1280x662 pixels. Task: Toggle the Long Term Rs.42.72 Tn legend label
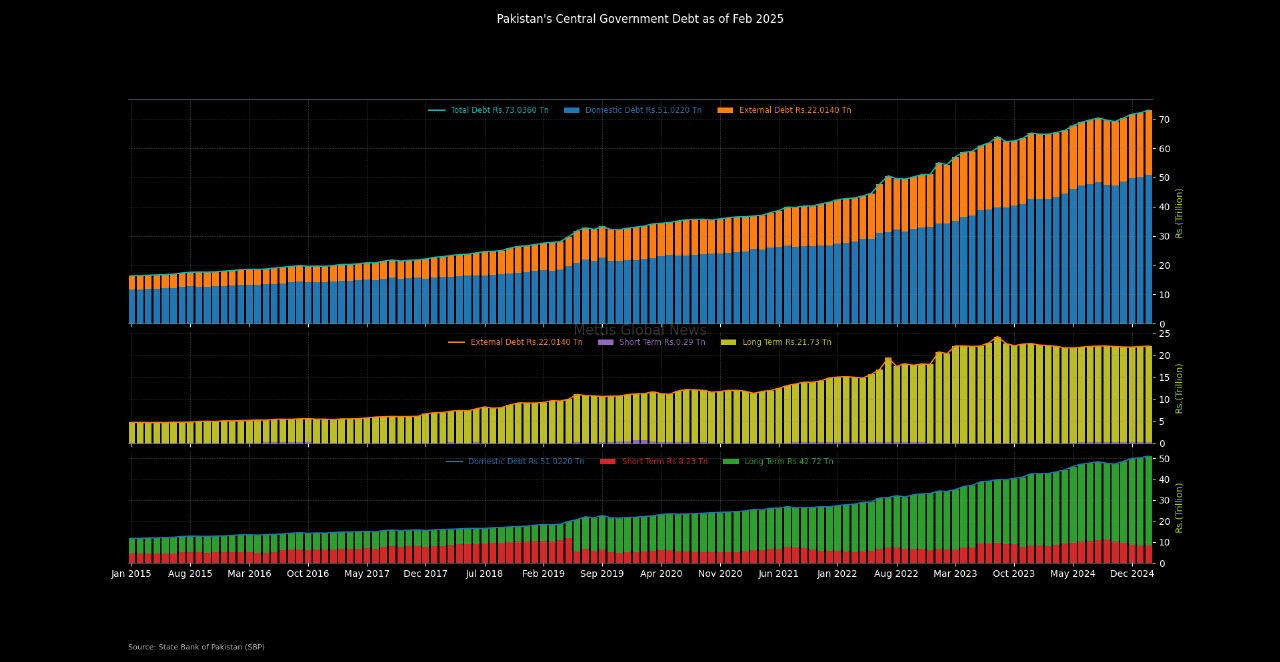click(x=788, y=461)
